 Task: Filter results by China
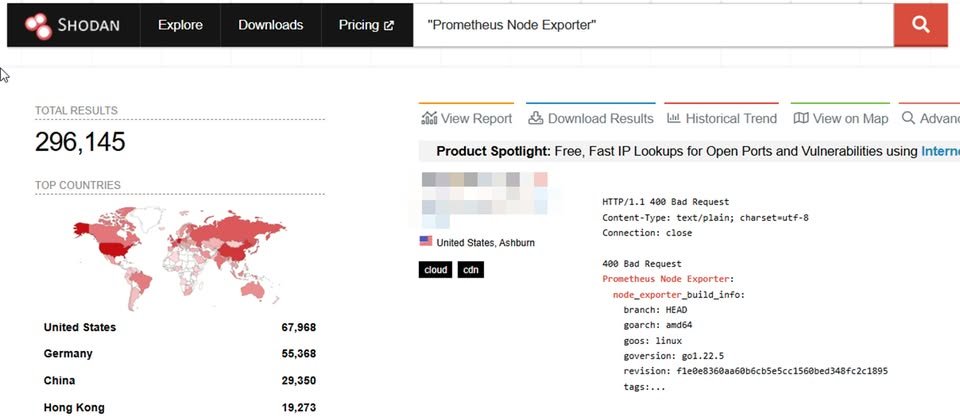59,381
